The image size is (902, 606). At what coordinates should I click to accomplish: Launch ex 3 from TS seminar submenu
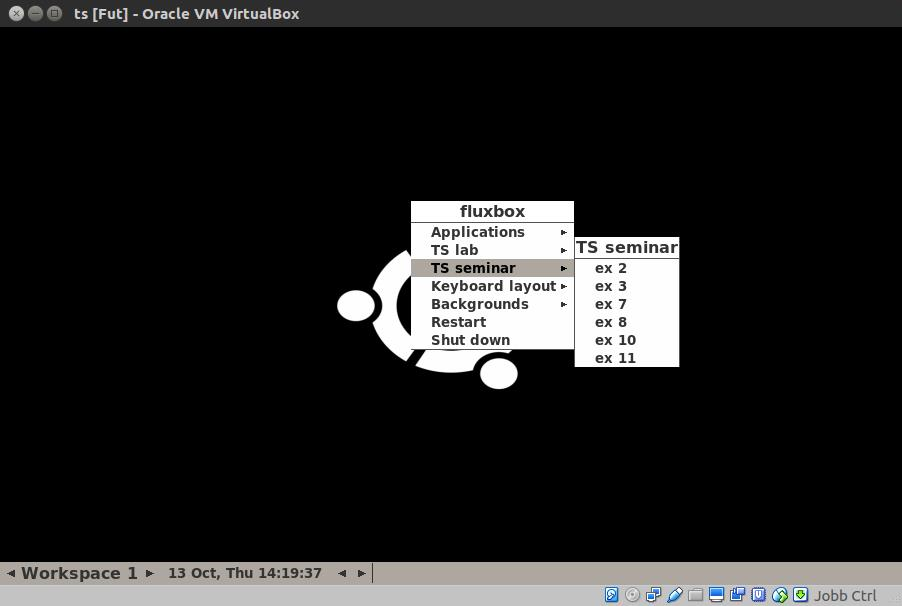point(626,286)
